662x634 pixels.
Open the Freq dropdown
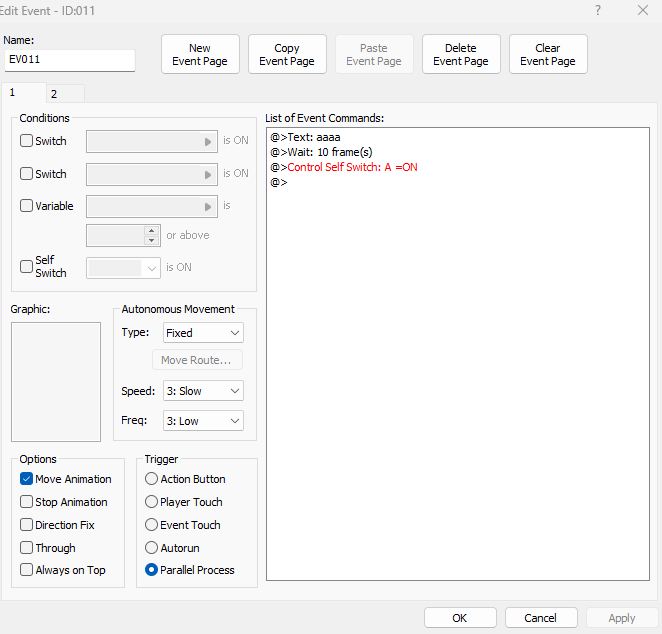point(203,421)
